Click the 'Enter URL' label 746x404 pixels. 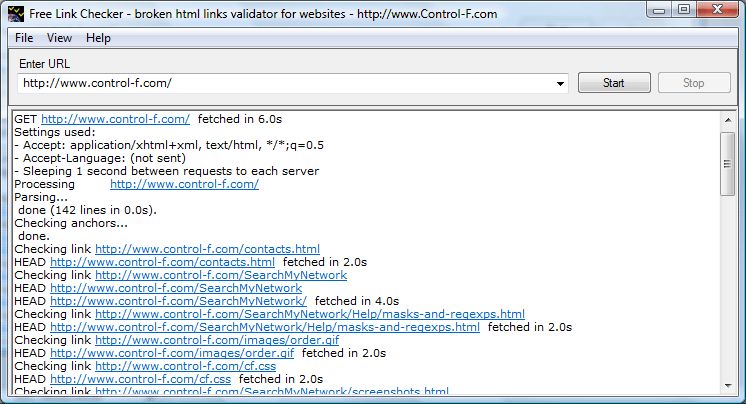[44, 64]
